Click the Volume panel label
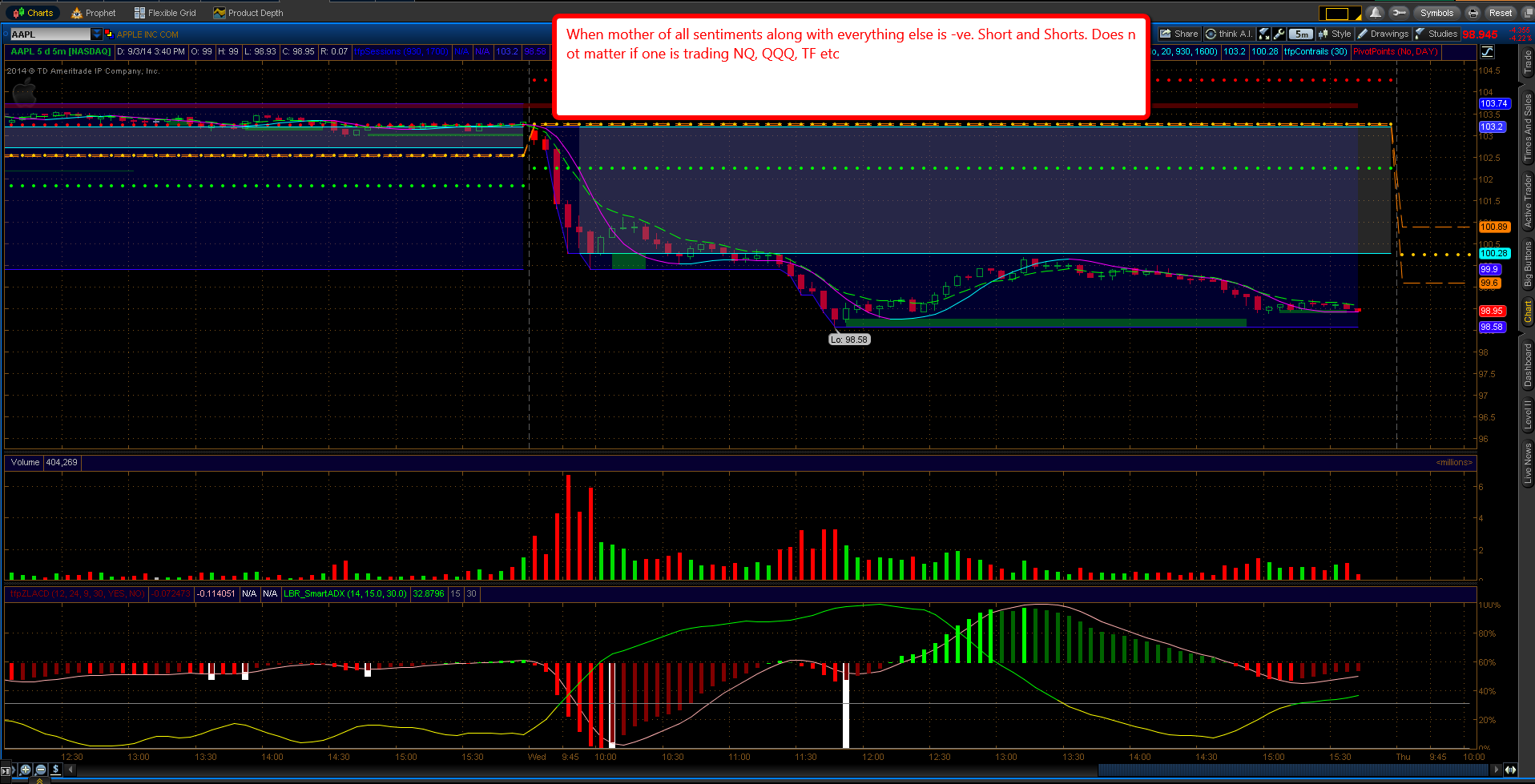The width and height of the screenshot is (1535, 784). pyautogui.click(x=25, y=462)
